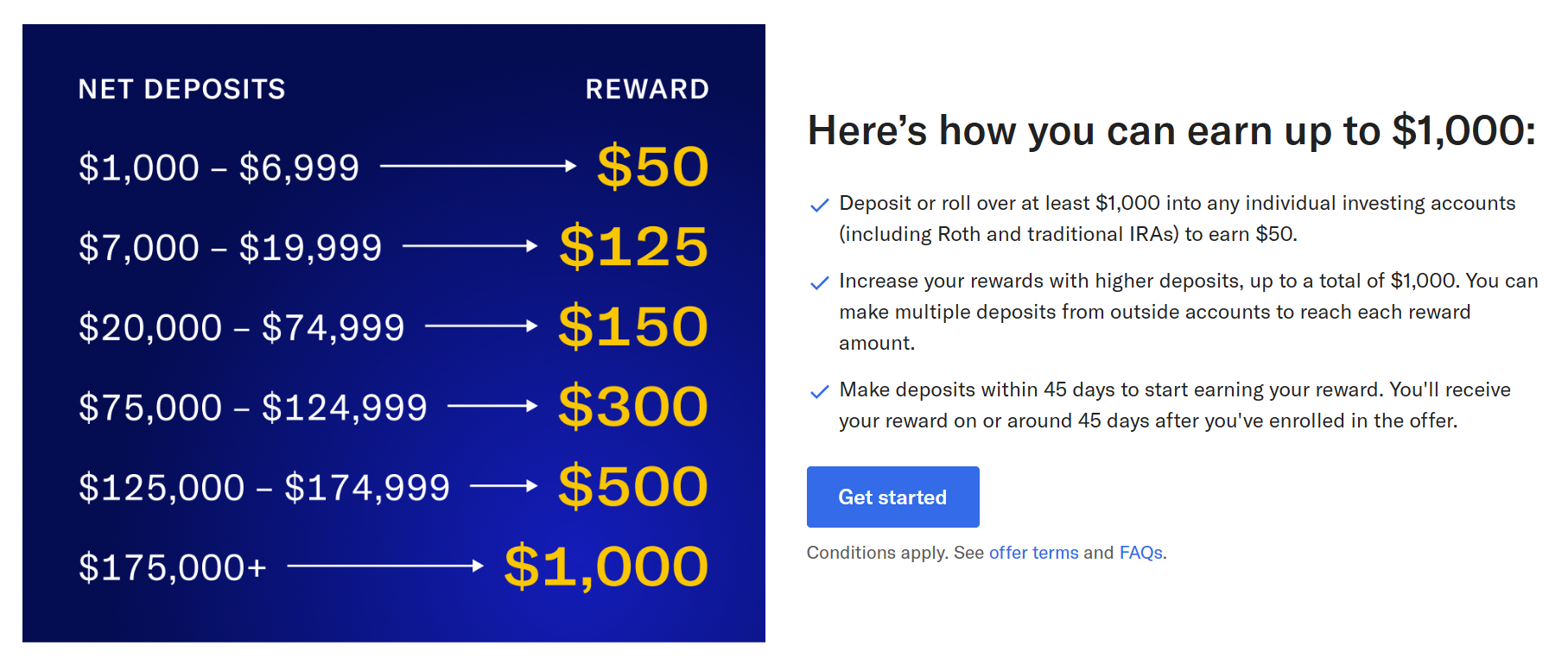1568x671 pixels.
Task: Select the $1,000 reward amount text
Action: point(606,567)
